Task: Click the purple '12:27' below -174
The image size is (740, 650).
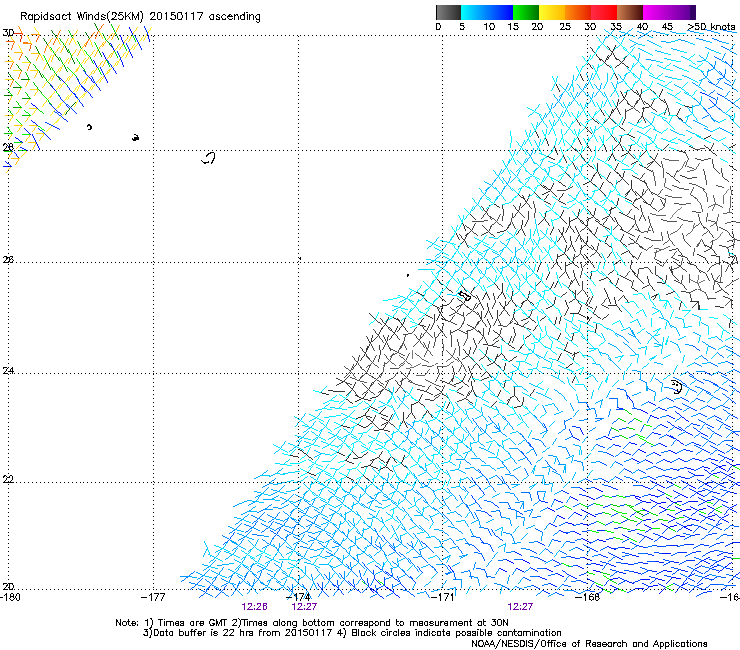Action: point(304,607)
